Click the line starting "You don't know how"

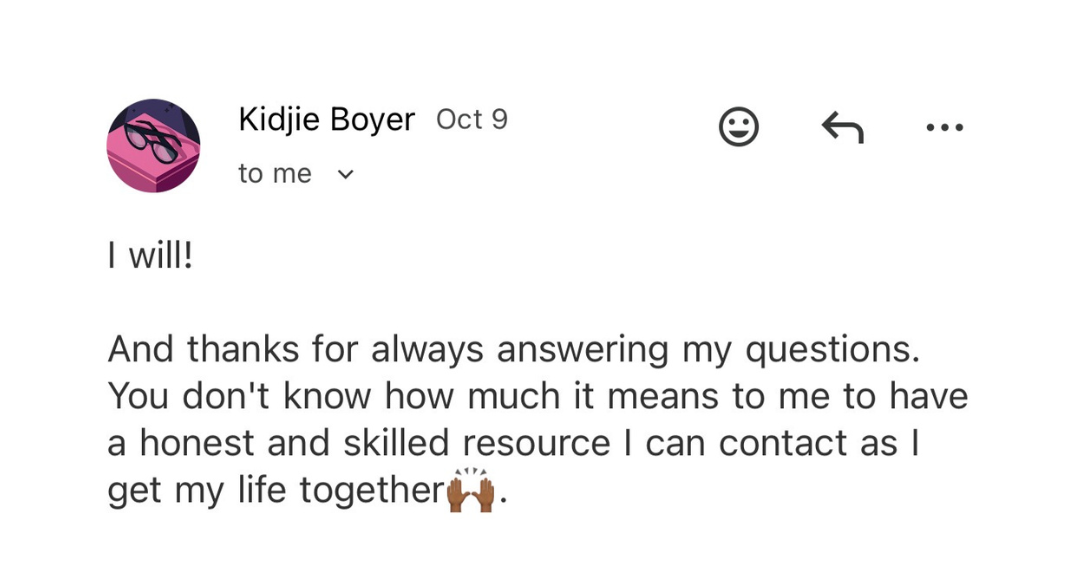click(x=538, y=397)
